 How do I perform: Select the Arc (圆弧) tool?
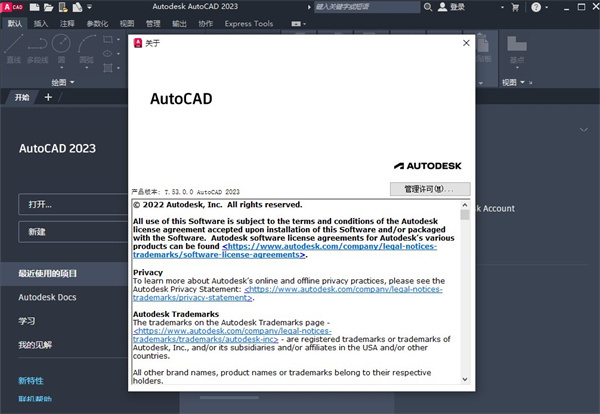(86, 49)
